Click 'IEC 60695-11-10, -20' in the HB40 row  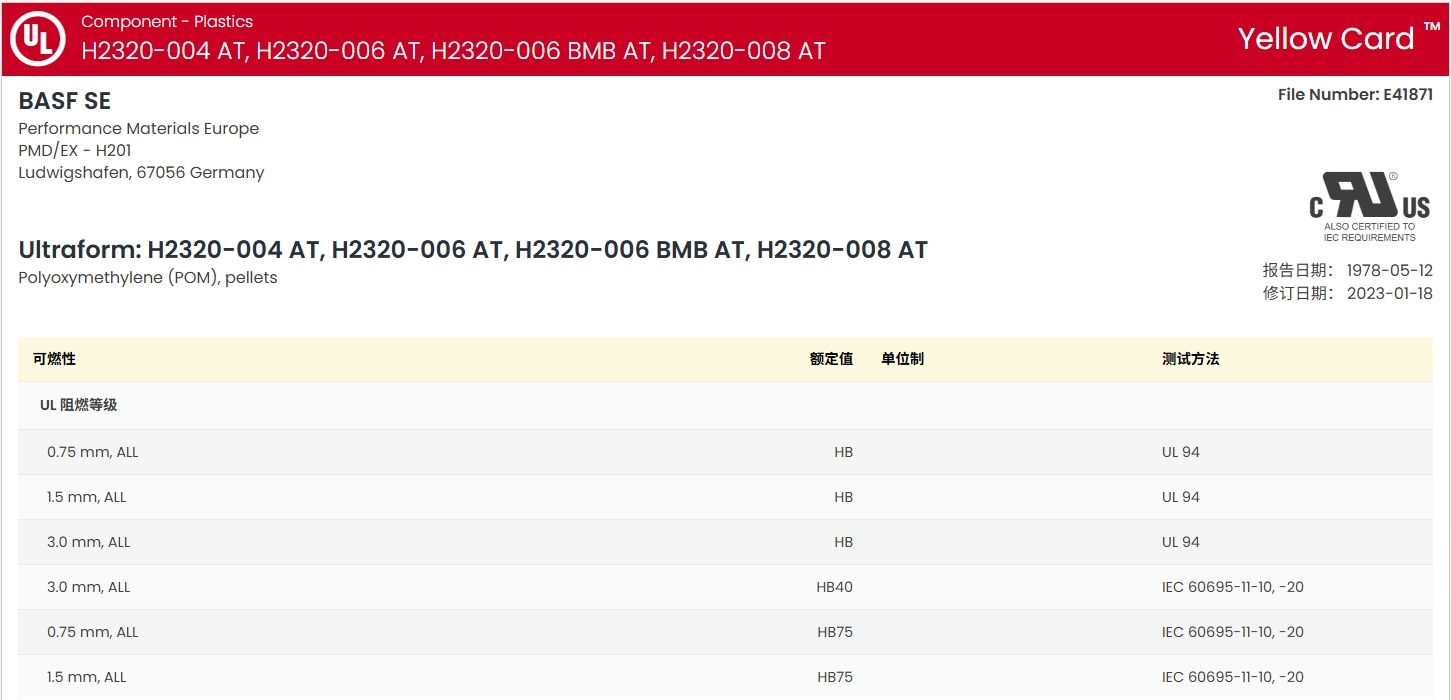click(x=1233, y=587)
